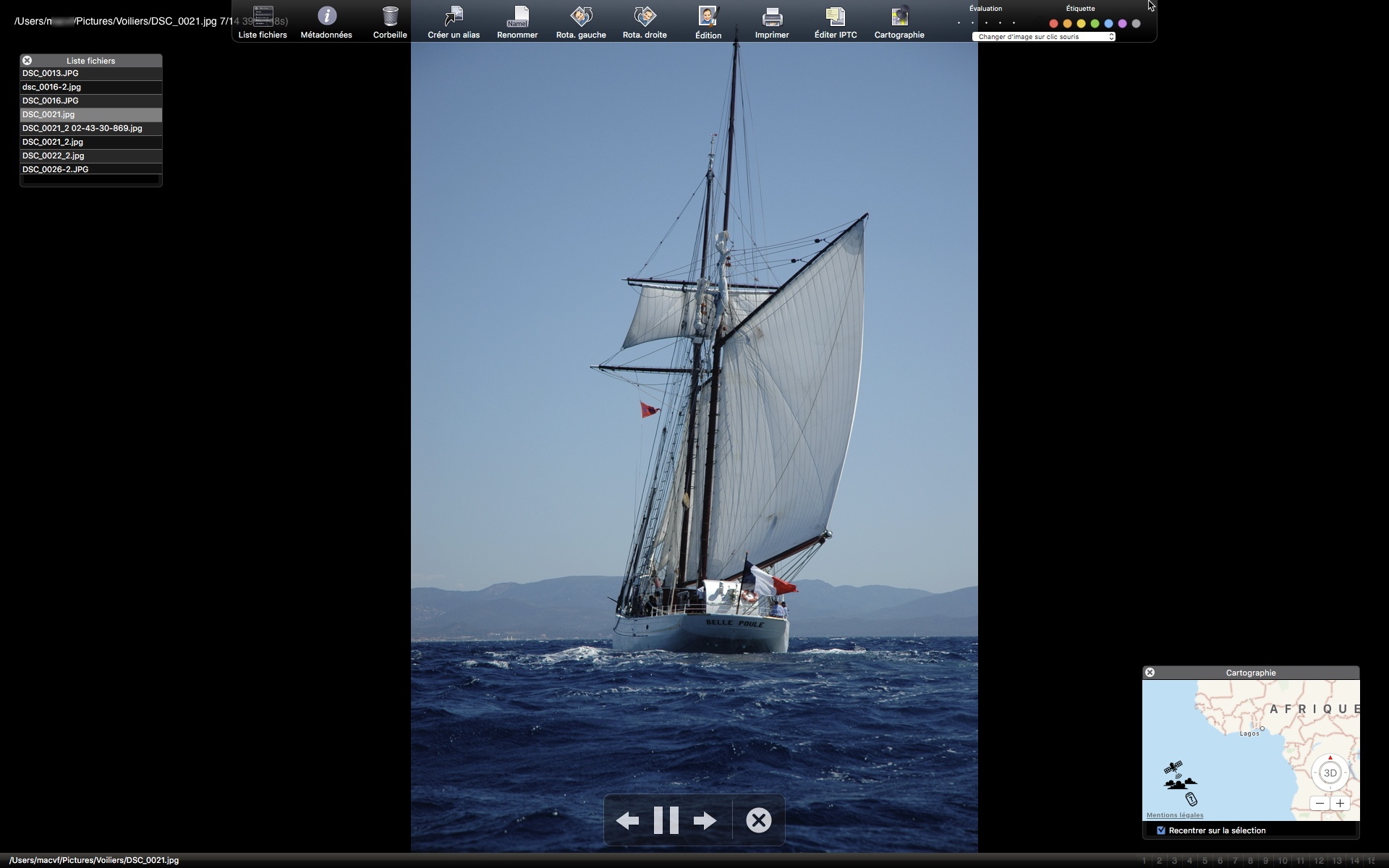Zoom out the map with the minus button
1389x868 pixels.
(x=1320, y=803)
